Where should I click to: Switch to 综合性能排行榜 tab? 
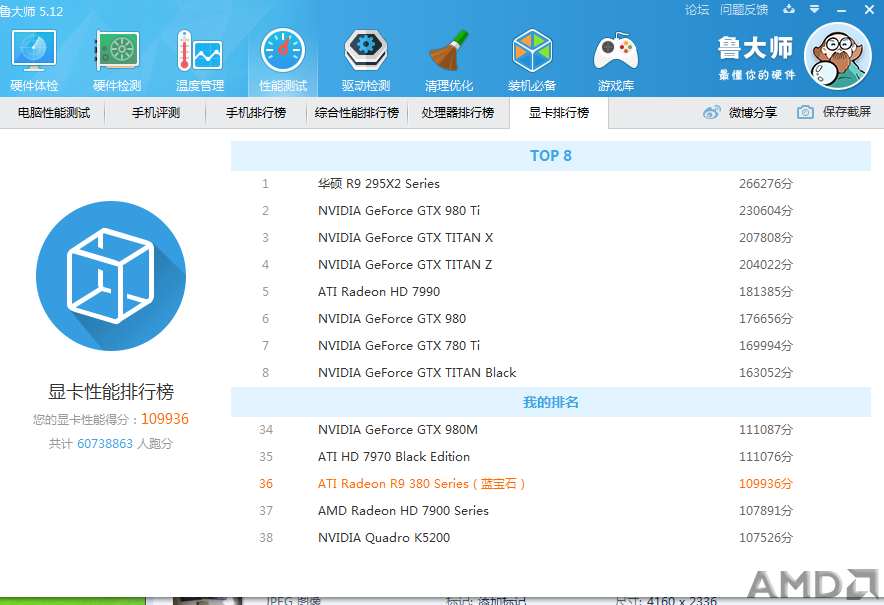click(x=357, y=113)
